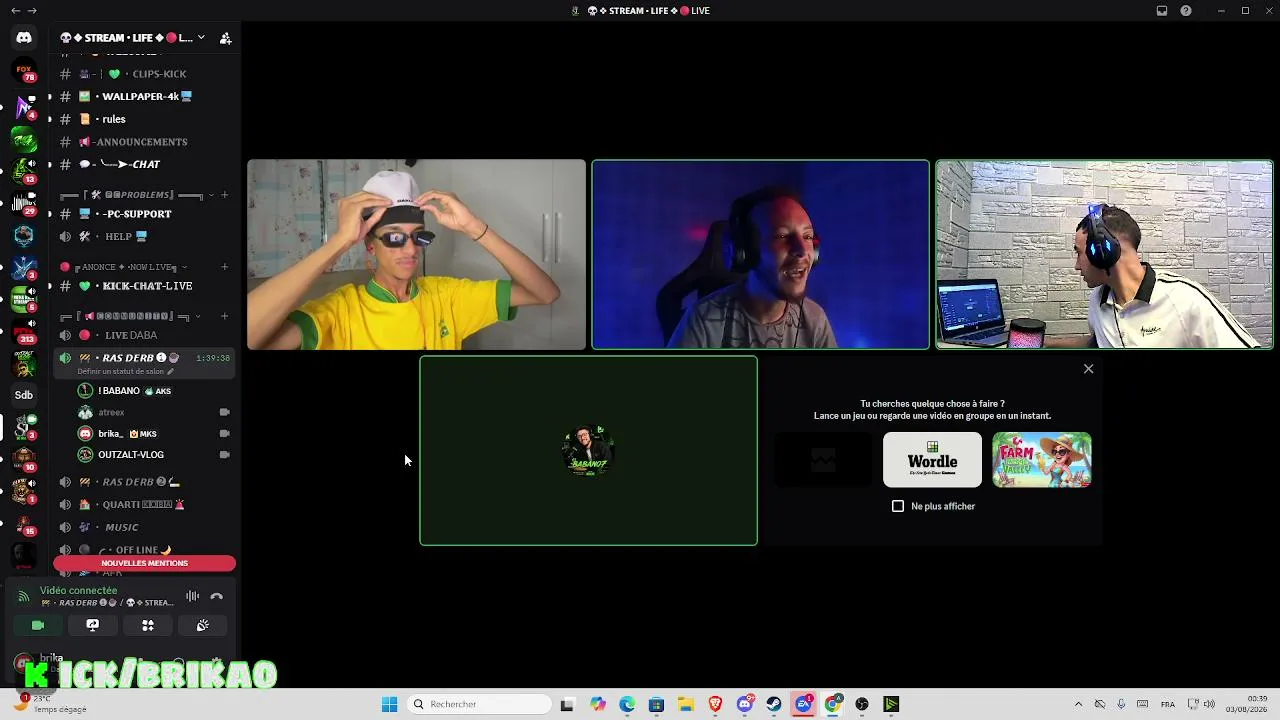Select user atreex in voice list
Viewport: 1280px width, 720px height.
pos(153,412)
